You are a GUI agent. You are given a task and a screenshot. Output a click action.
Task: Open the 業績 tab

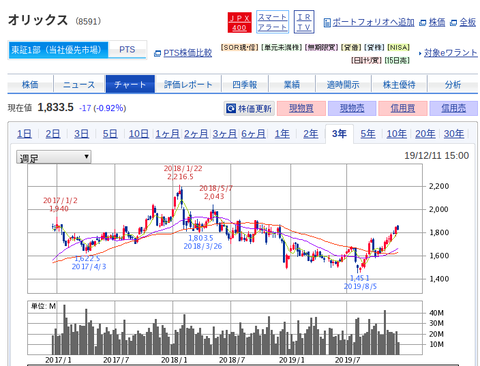(x=292, y=84)
